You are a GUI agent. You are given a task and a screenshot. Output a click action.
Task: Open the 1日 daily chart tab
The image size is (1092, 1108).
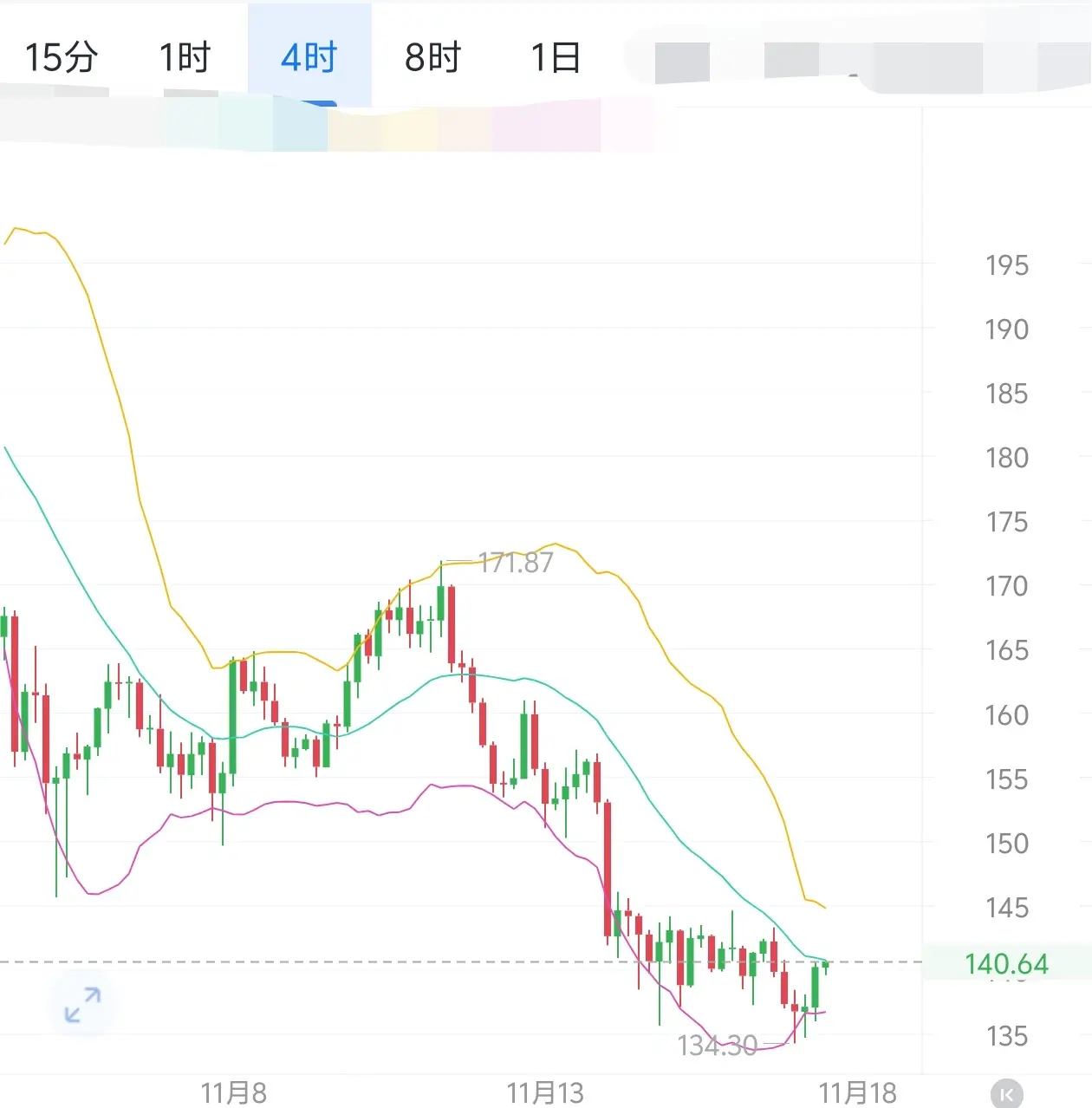point(556,57)
